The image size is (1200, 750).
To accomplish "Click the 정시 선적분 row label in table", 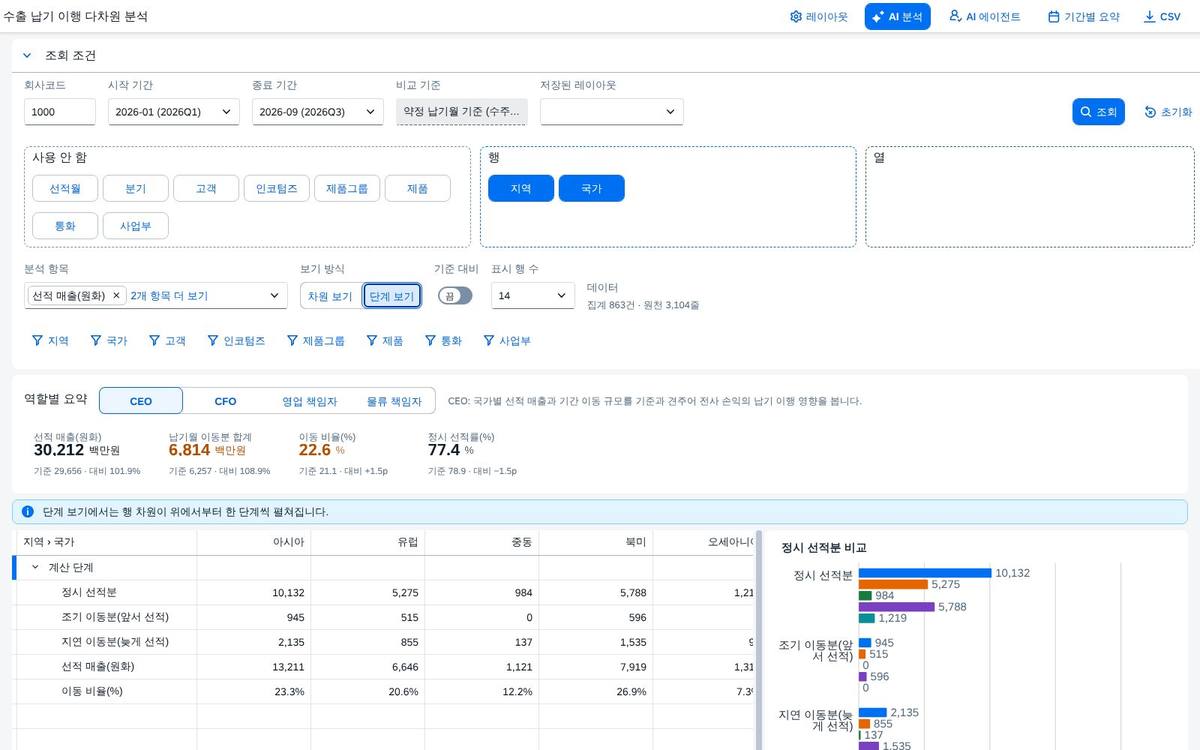I will pos(89,592).
